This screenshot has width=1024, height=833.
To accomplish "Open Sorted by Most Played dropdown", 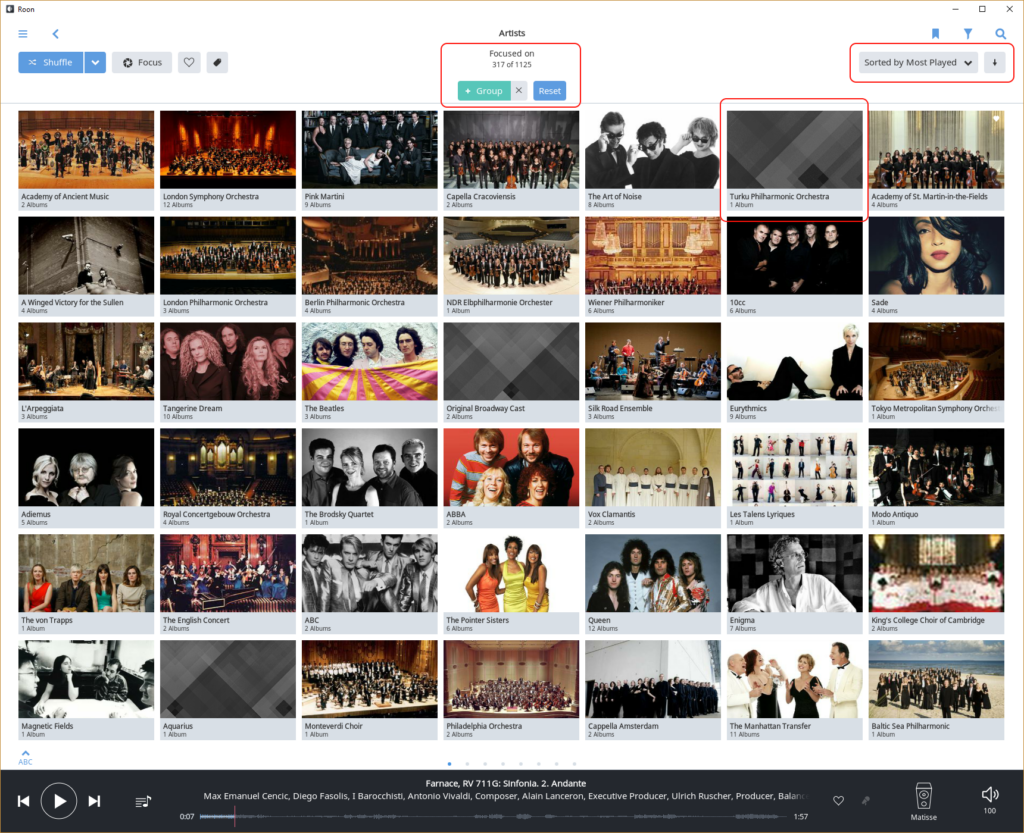I will 918,63.
